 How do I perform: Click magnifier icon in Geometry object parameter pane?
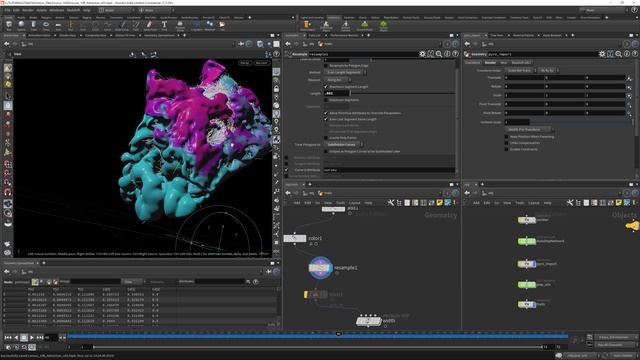tap(618, 54)
